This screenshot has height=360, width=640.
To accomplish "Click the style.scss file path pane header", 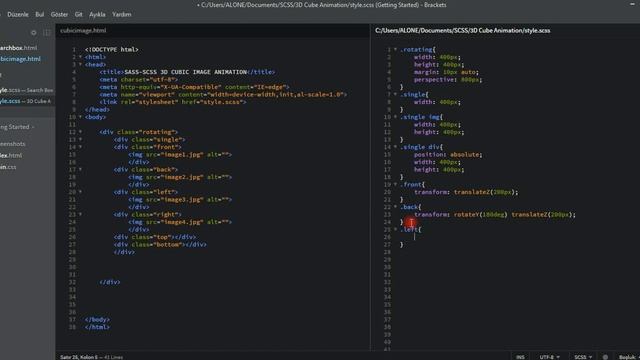I will point(462,30).
